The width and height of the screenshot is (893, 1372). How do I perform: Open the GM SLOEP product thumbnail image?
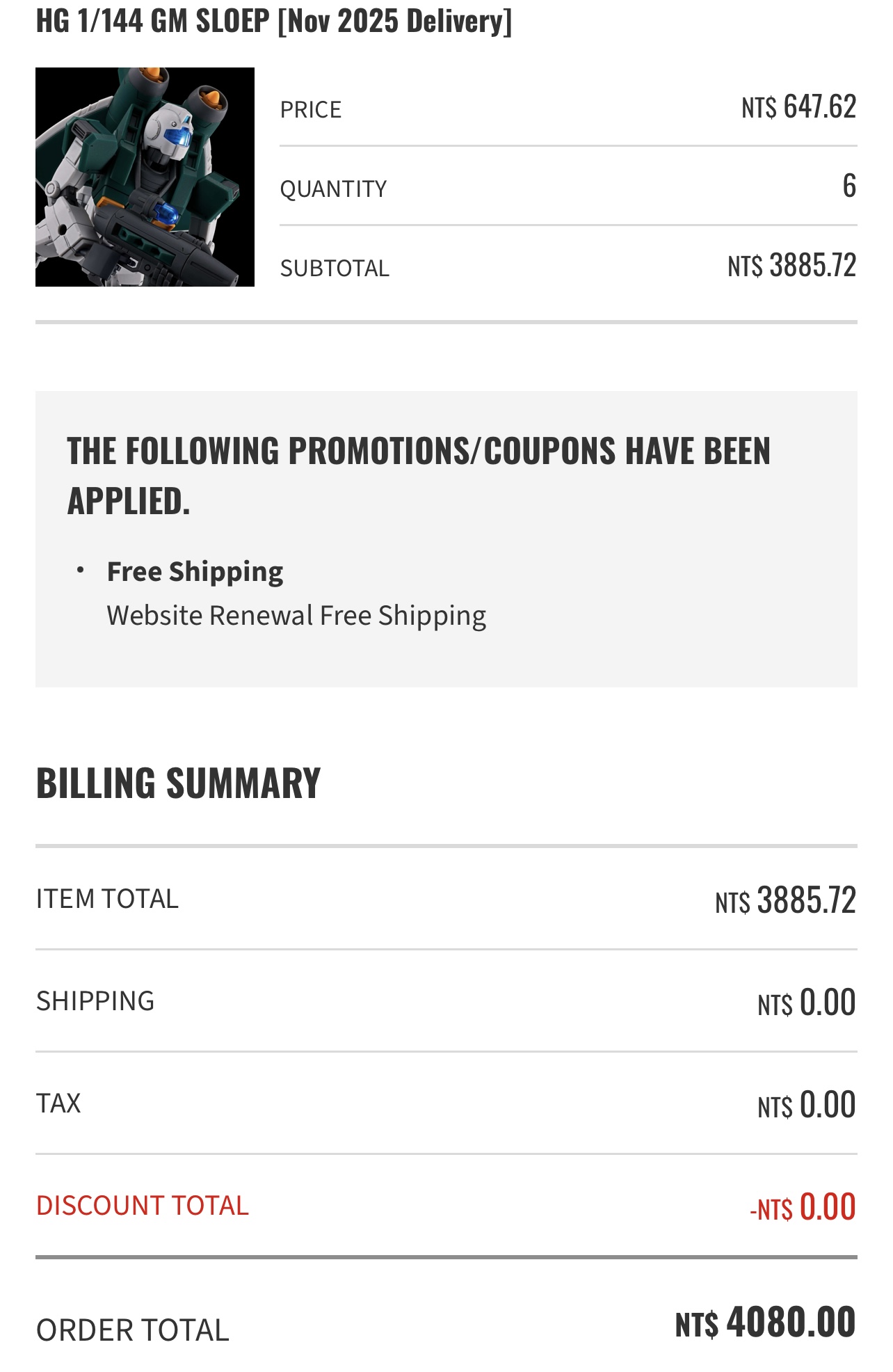tap(145, 177)
